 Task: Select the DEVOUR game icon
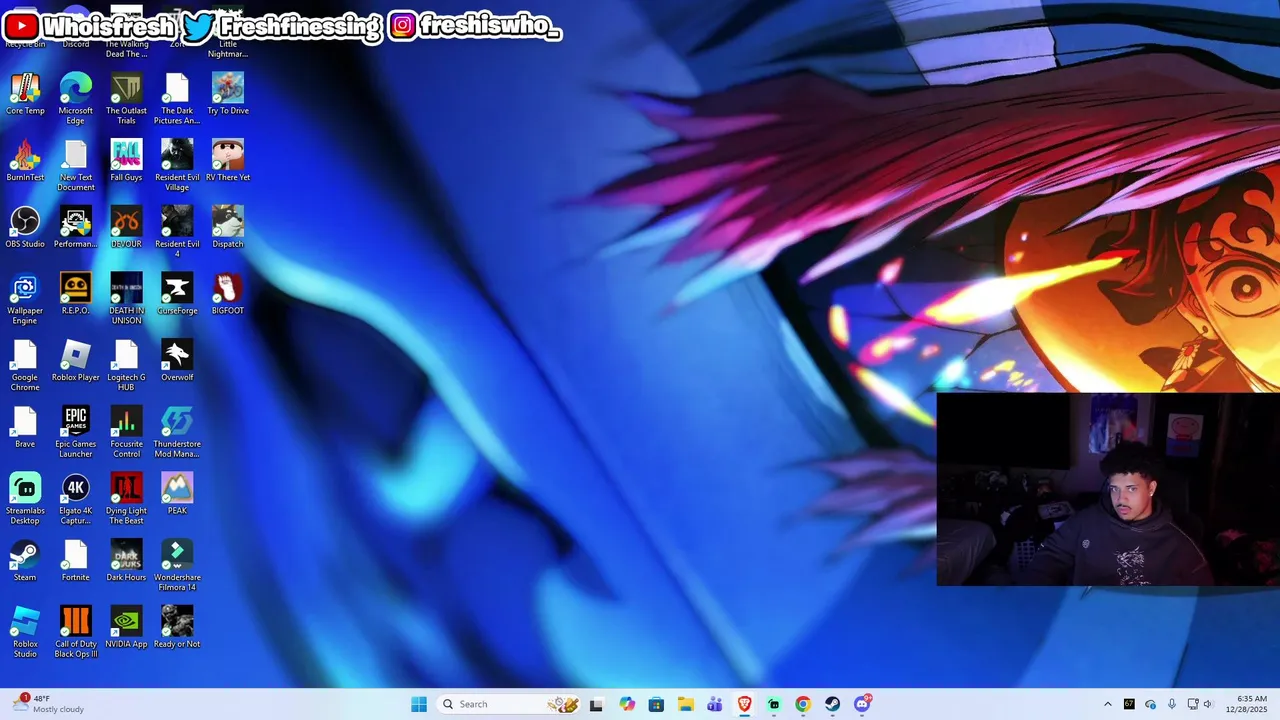point(126,228)
